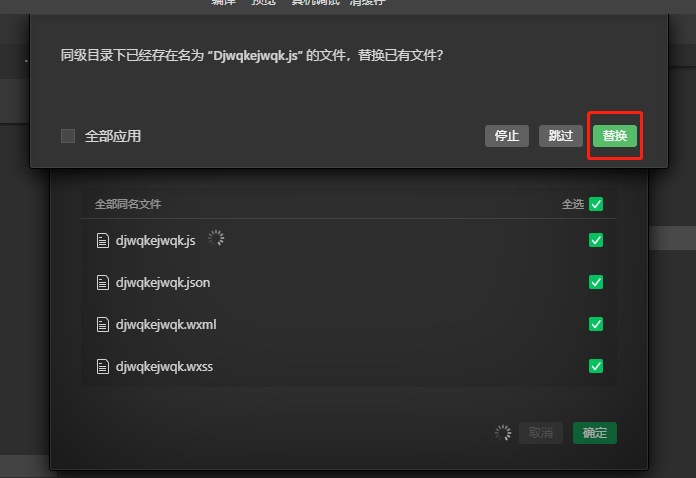Select the djwqkejwqk.wxss file name
This screenshot has width=696, height=478.
coord(164,367)
